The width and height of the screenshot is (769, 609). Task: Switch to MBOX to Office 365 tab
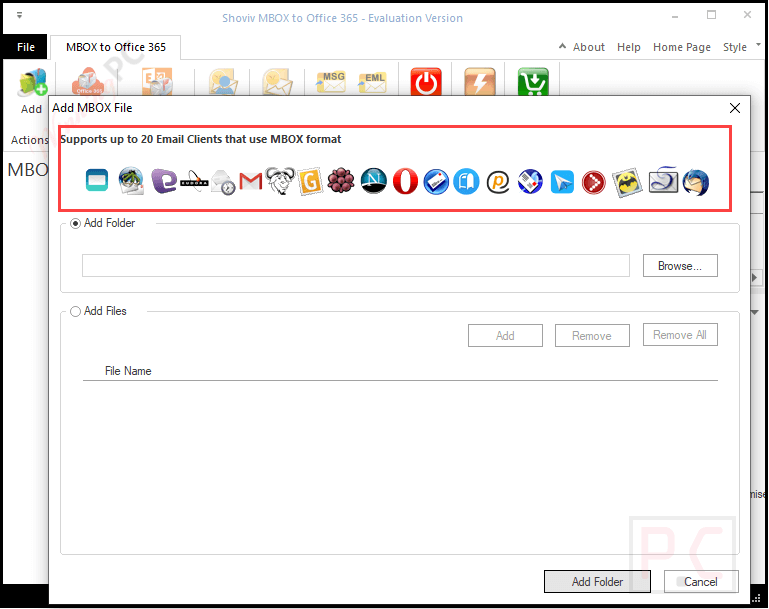(116, 47)
